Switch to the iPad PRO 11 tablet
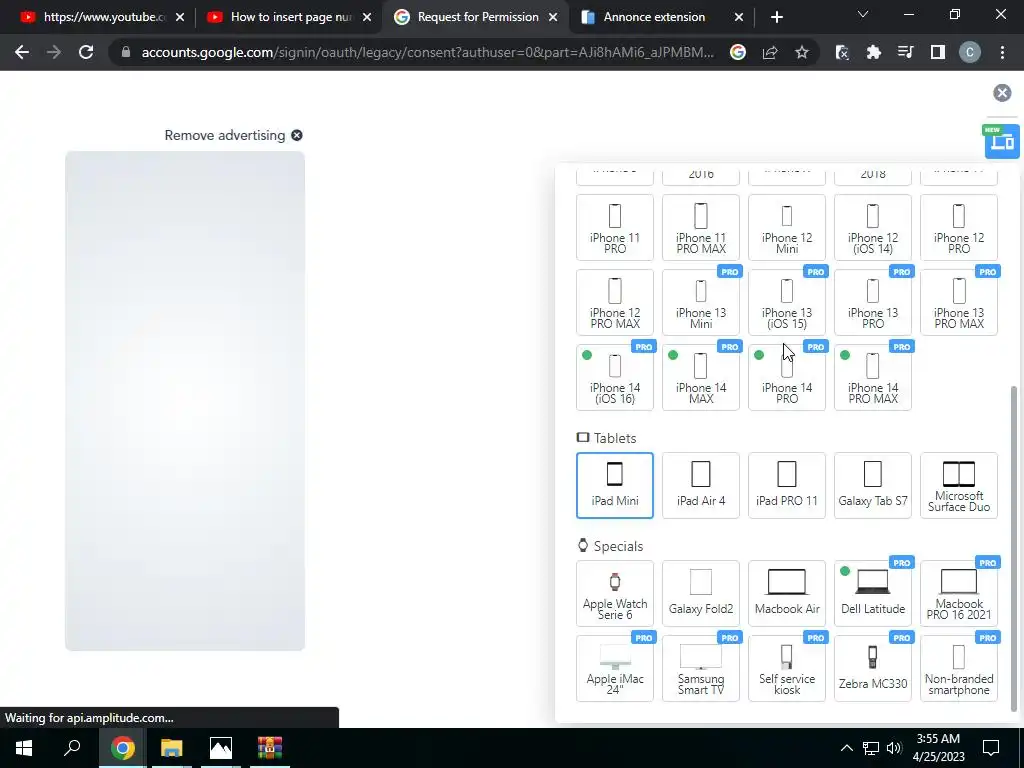 [787, 485]
